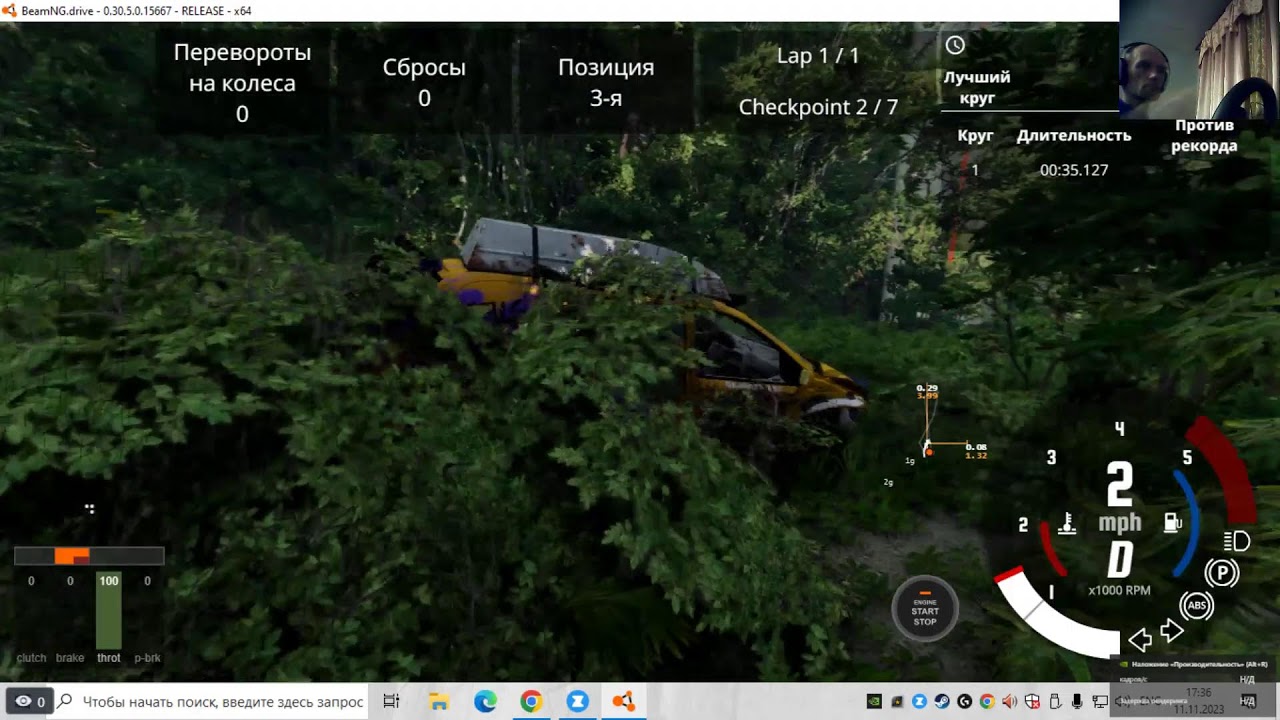Screen dimensions: 1280x720
Task: Open File Explorer from the taskbar
Action: point(438,702)
